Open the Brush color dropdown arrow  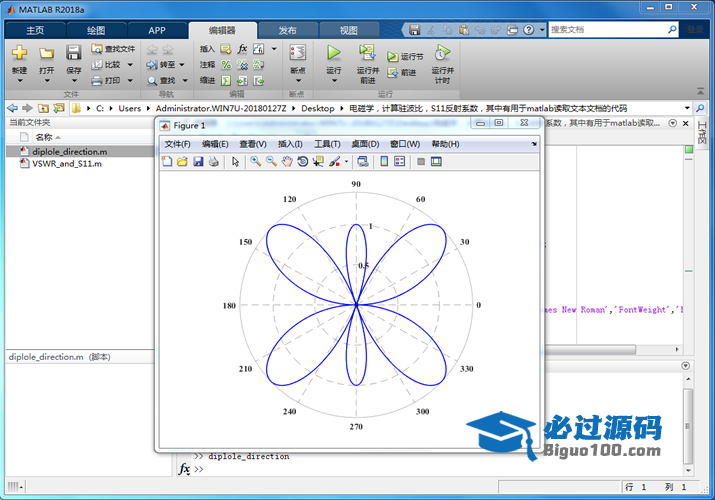[346, 161]
